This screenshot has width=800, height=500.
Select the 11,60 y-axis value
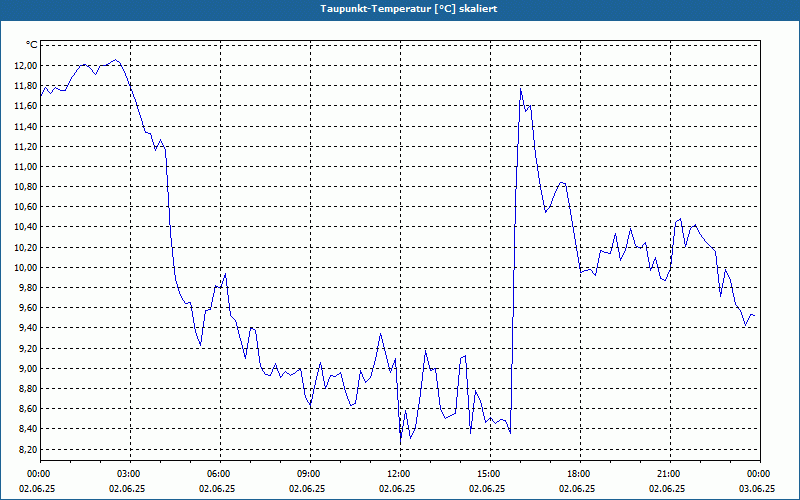click(26, 106)
